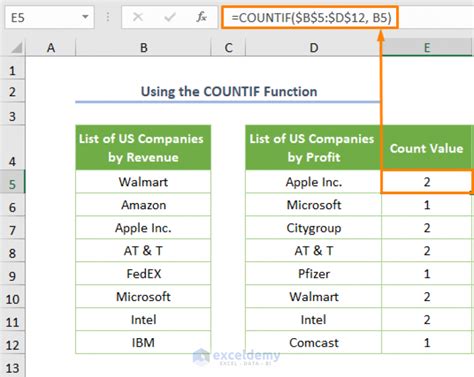Select row 10 header

click(12, 297)
